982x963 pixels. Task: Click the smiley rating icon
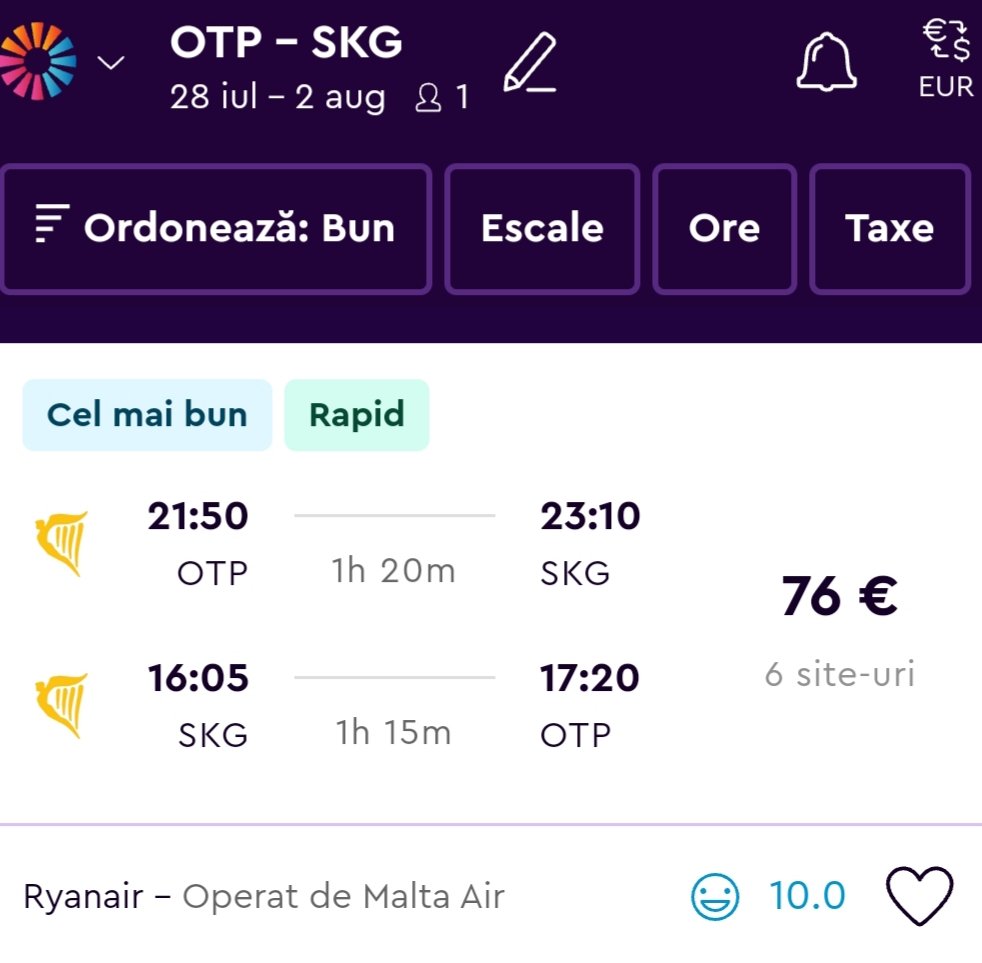tap(715, 897)
